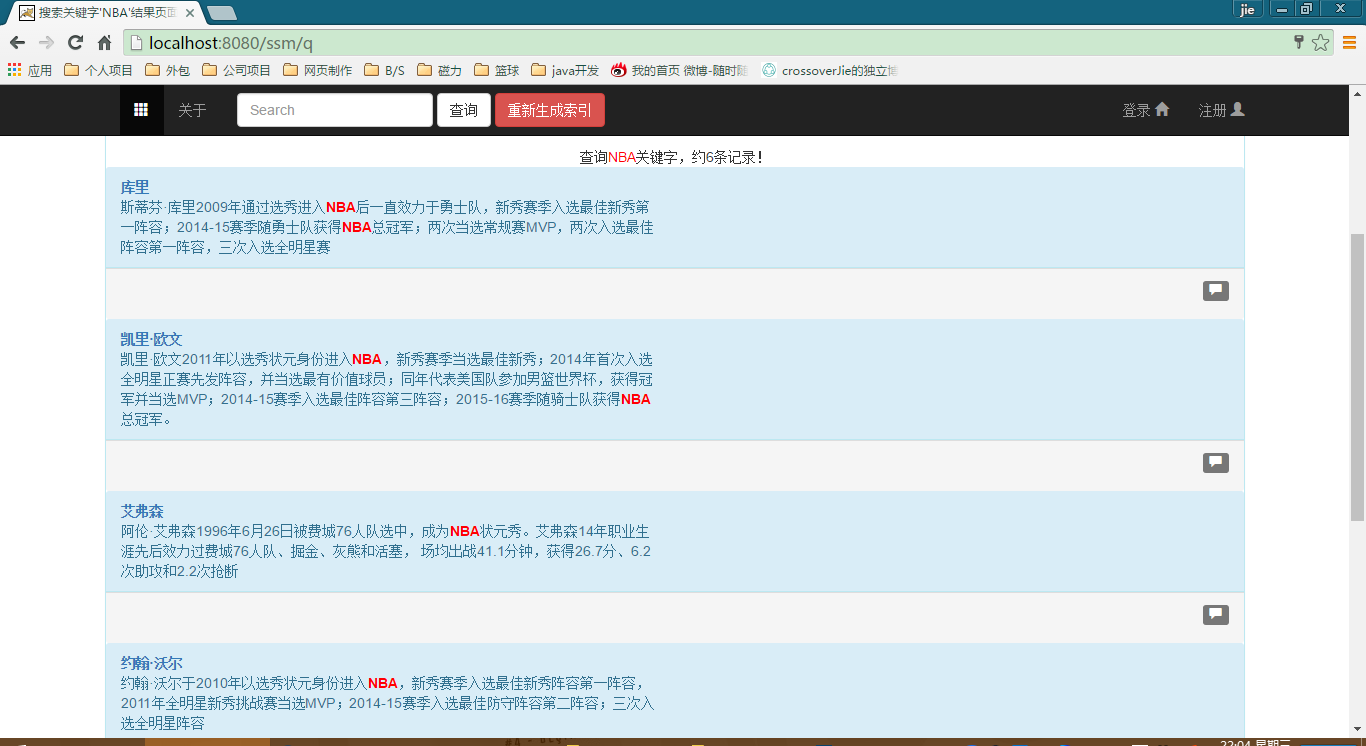Click the 库里 description paragraph

(387, 227)
